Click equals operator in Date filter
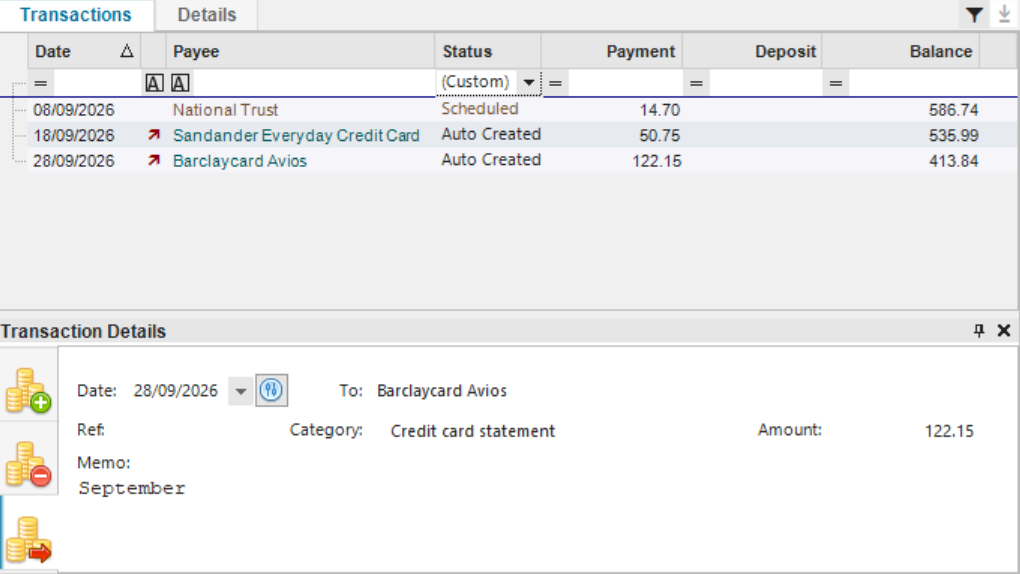Viewport: 1020px width, 574px height. tap(40, 83)
